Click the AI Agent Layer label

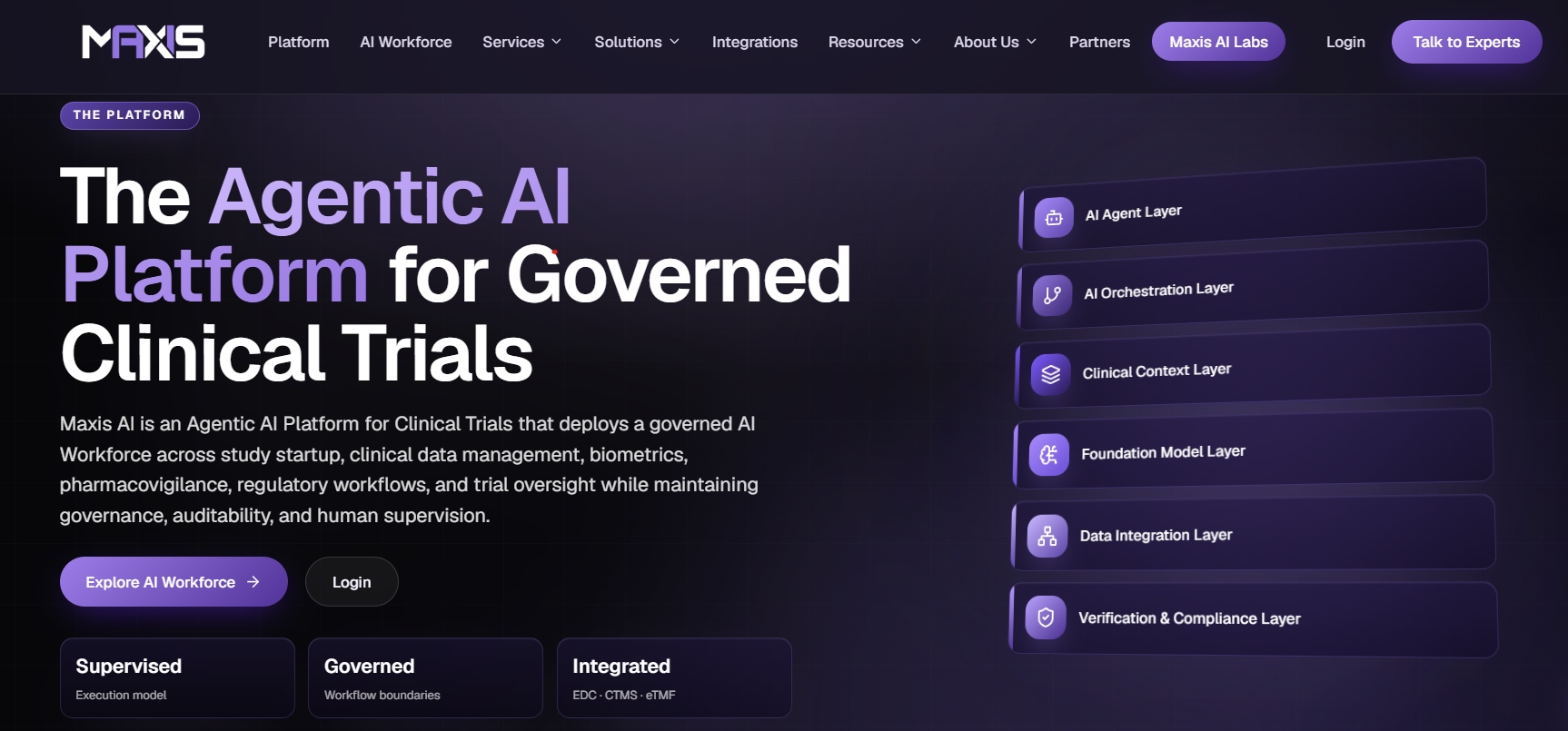[1134, 212]
